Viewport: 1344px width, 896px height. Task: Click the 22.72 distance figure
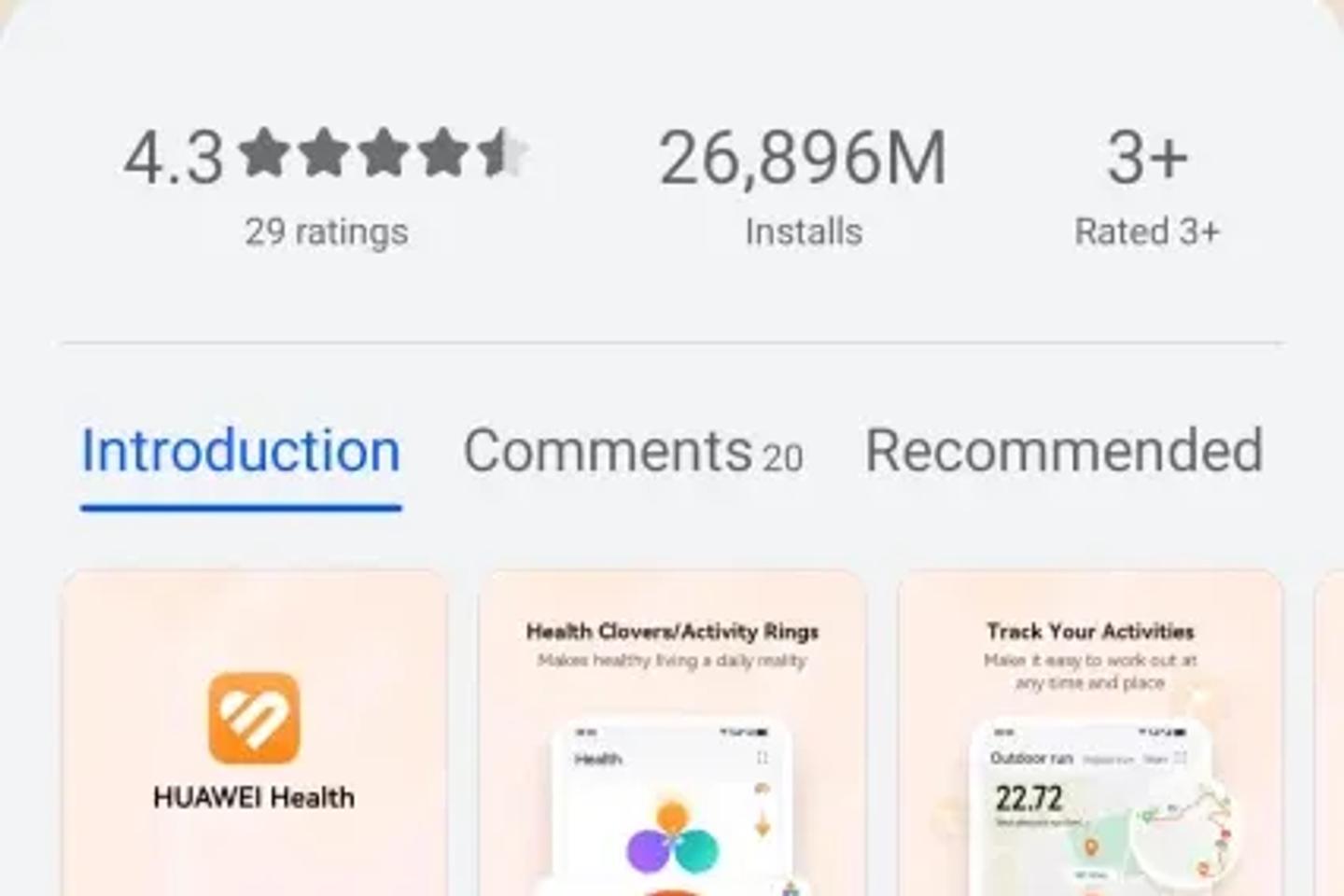[x=1029, y=799]
